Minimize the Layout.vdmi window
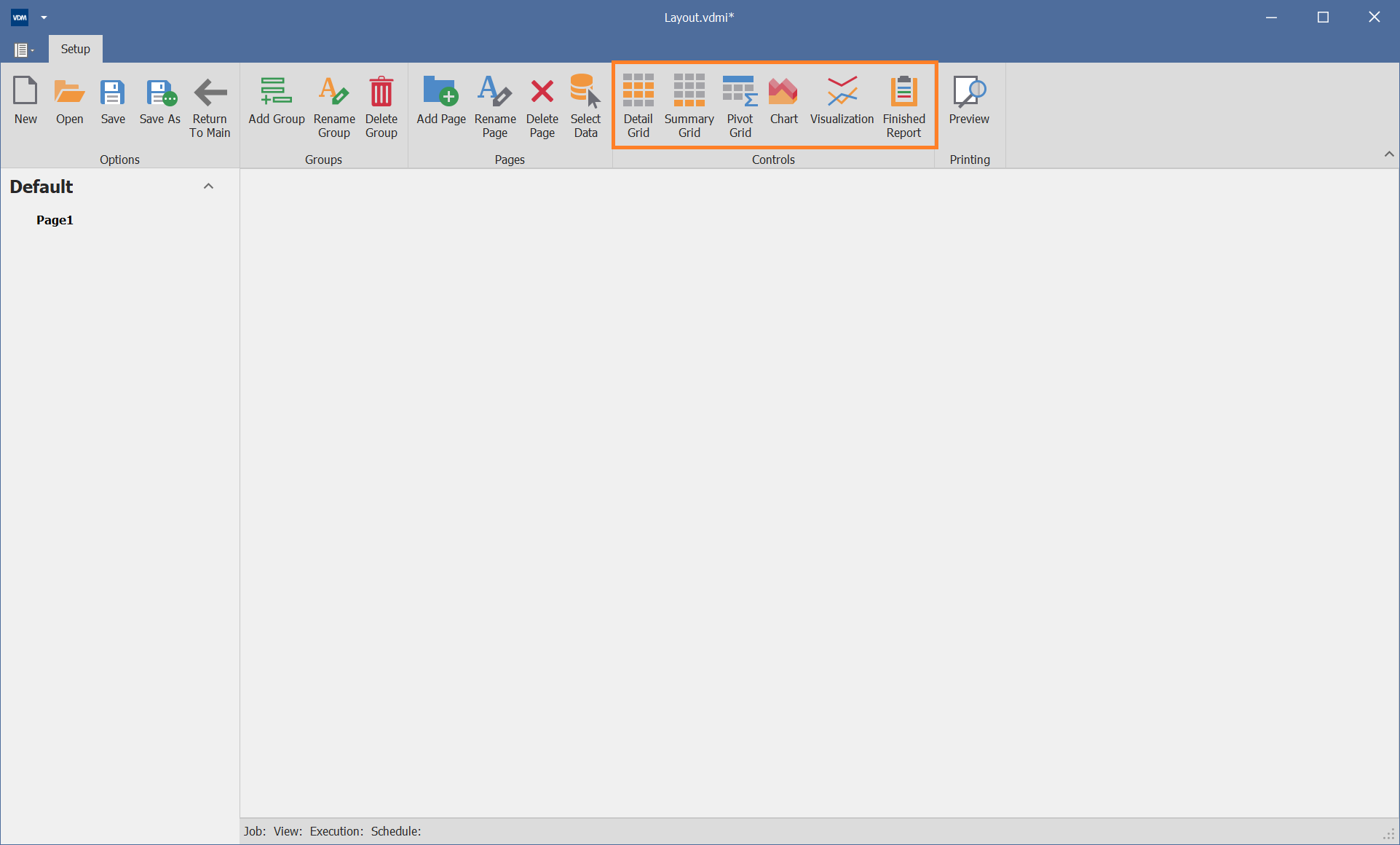Viewport: 1400px width, 845px height. tap(1272, 17)
